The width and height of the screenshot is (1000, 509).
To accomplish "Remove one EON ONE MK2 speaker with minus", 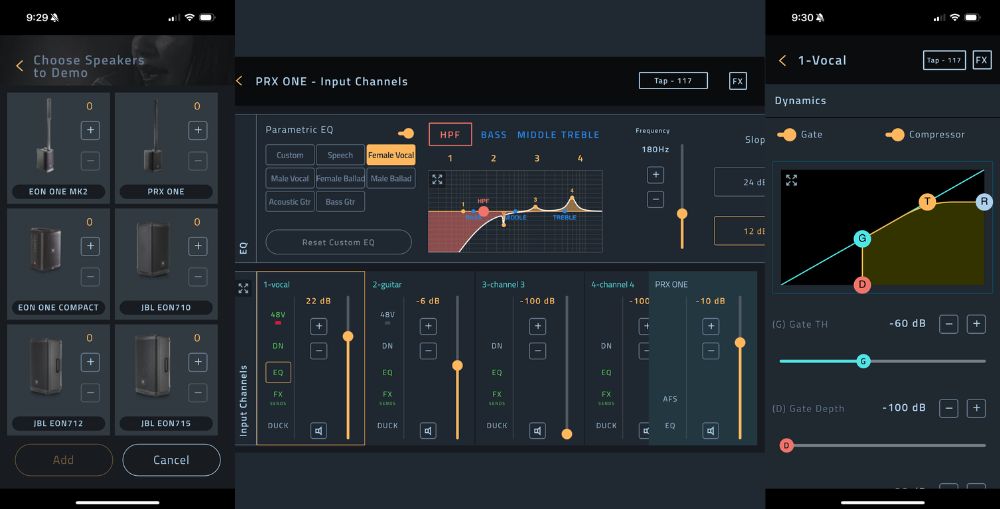I will 90,161.
